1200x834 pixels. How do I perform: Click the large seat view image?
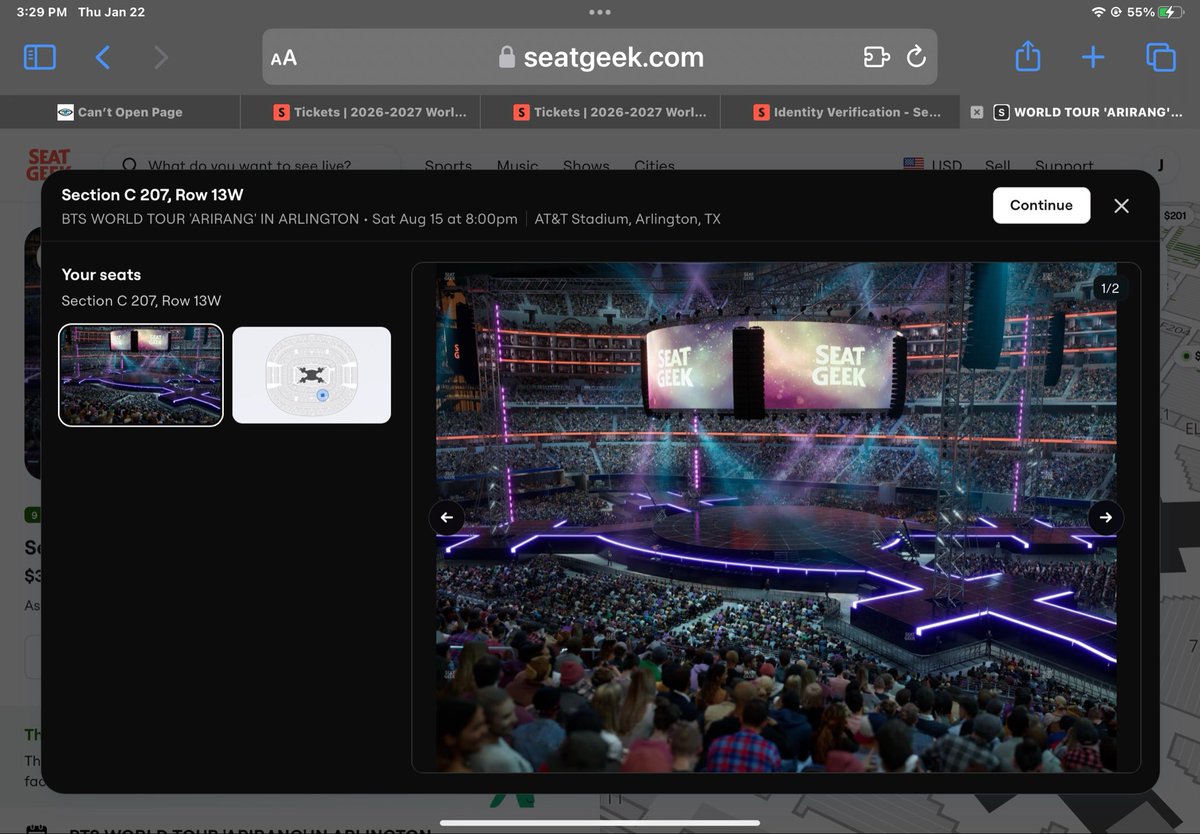click(x=776, y=517)
